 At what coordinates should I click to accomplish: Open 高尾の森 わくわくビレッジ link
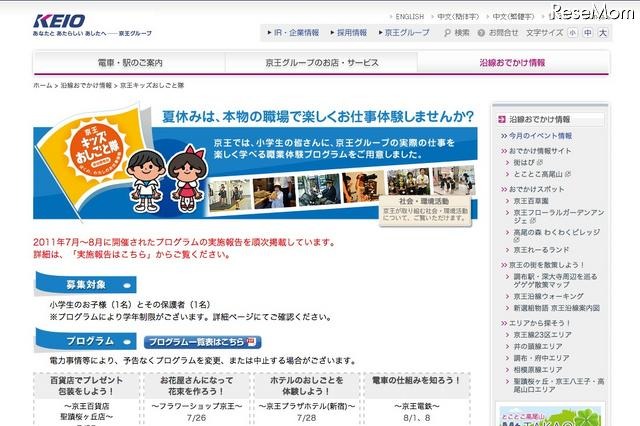point(557,235)
